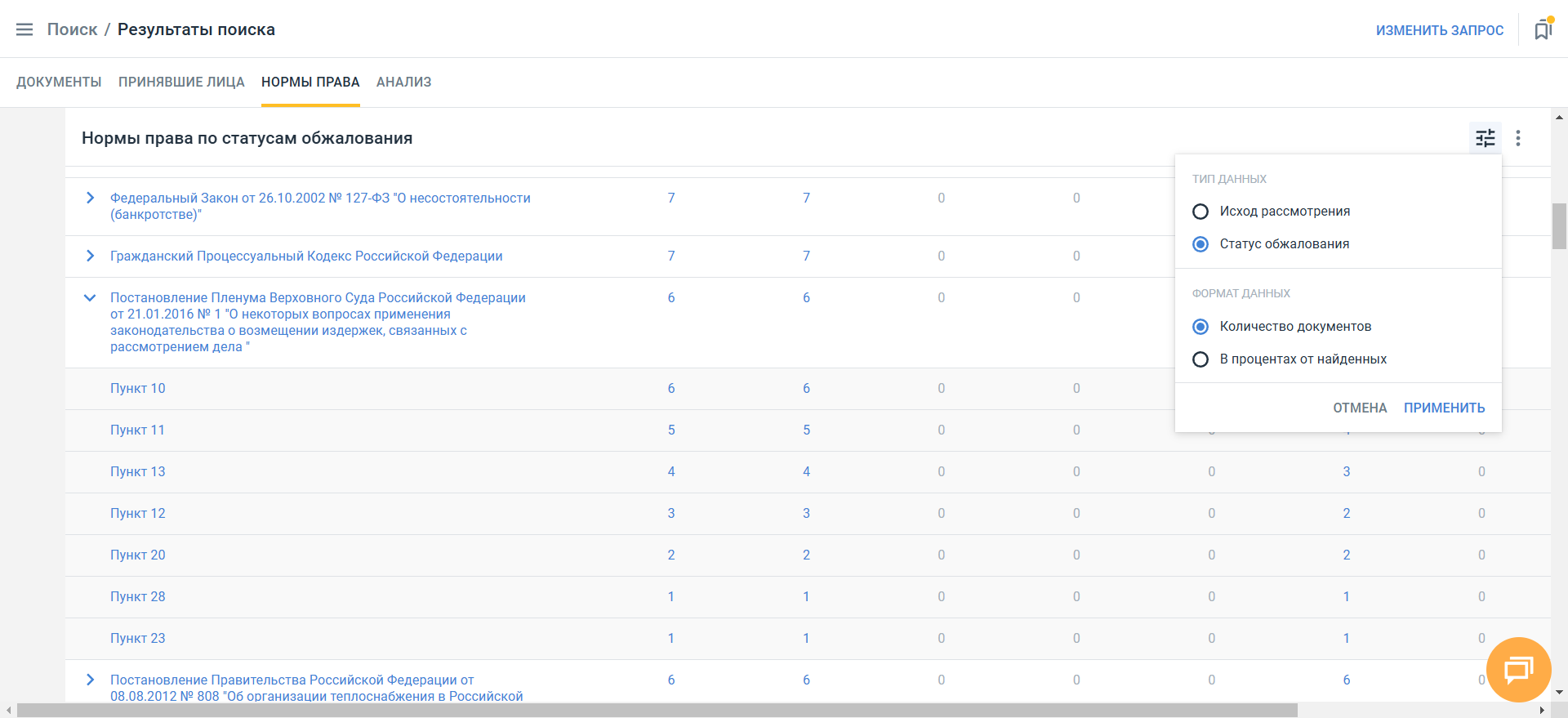Screen dimensions: 1568x718
Task: Switch to the ПРИНЯВШИЕ ЛИЦА tab
Action: pyautogui.click(x=181, y=82)
